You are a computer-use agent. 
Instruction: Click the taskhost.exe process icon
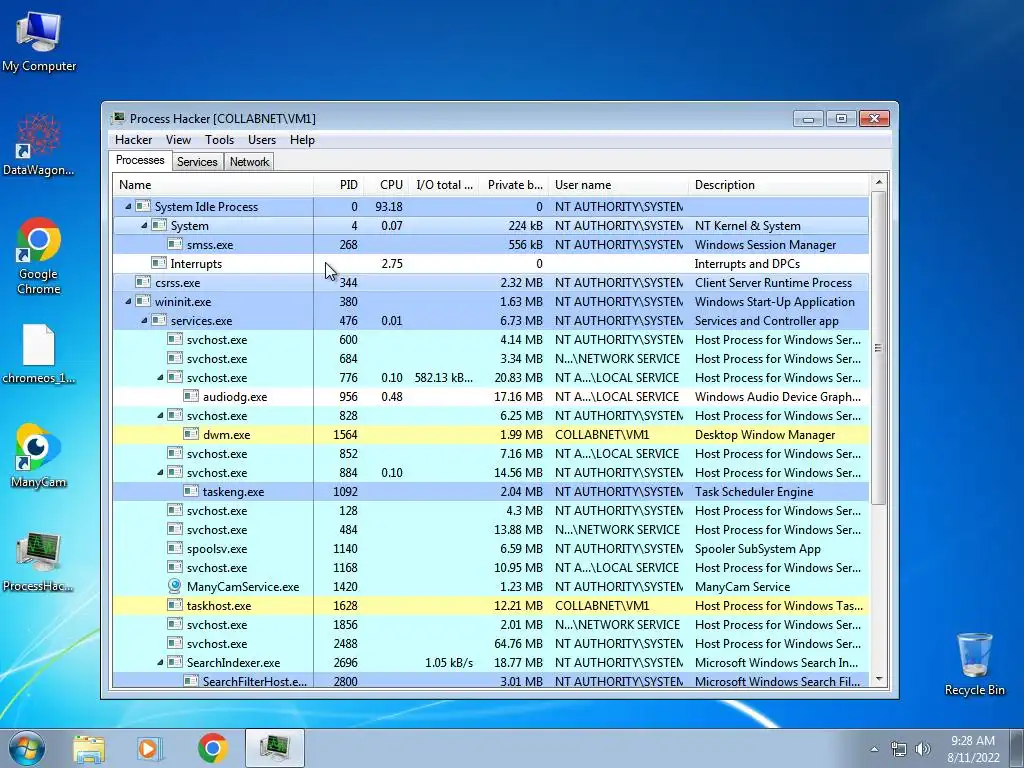tap(174, 605)
